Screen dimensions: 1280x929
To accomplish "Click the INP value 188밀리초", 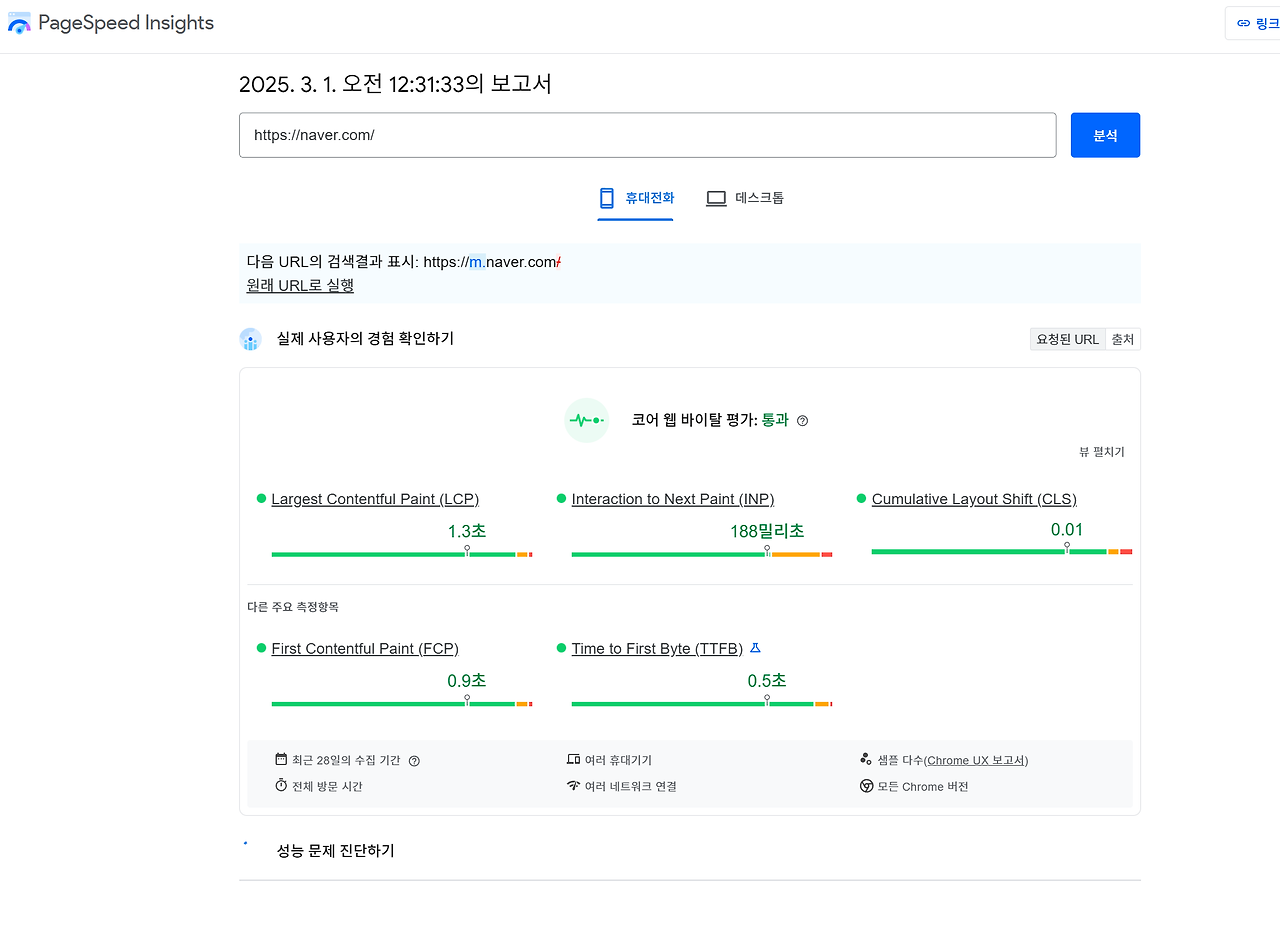I will [x=767, y=531].
